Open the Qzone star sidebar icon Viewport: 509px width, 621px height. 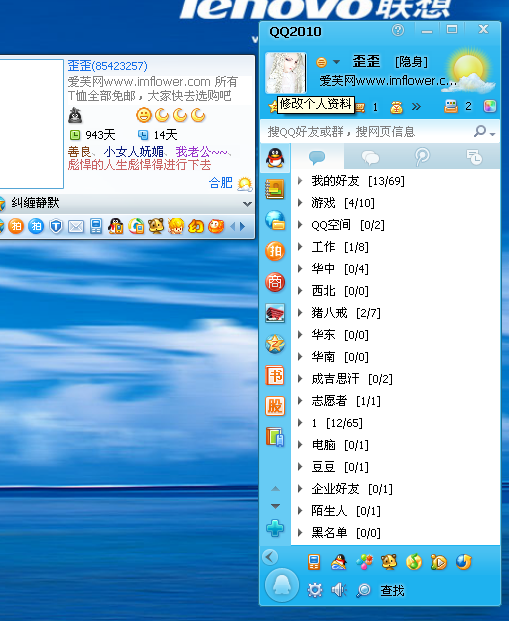click(x=275, y=344)
